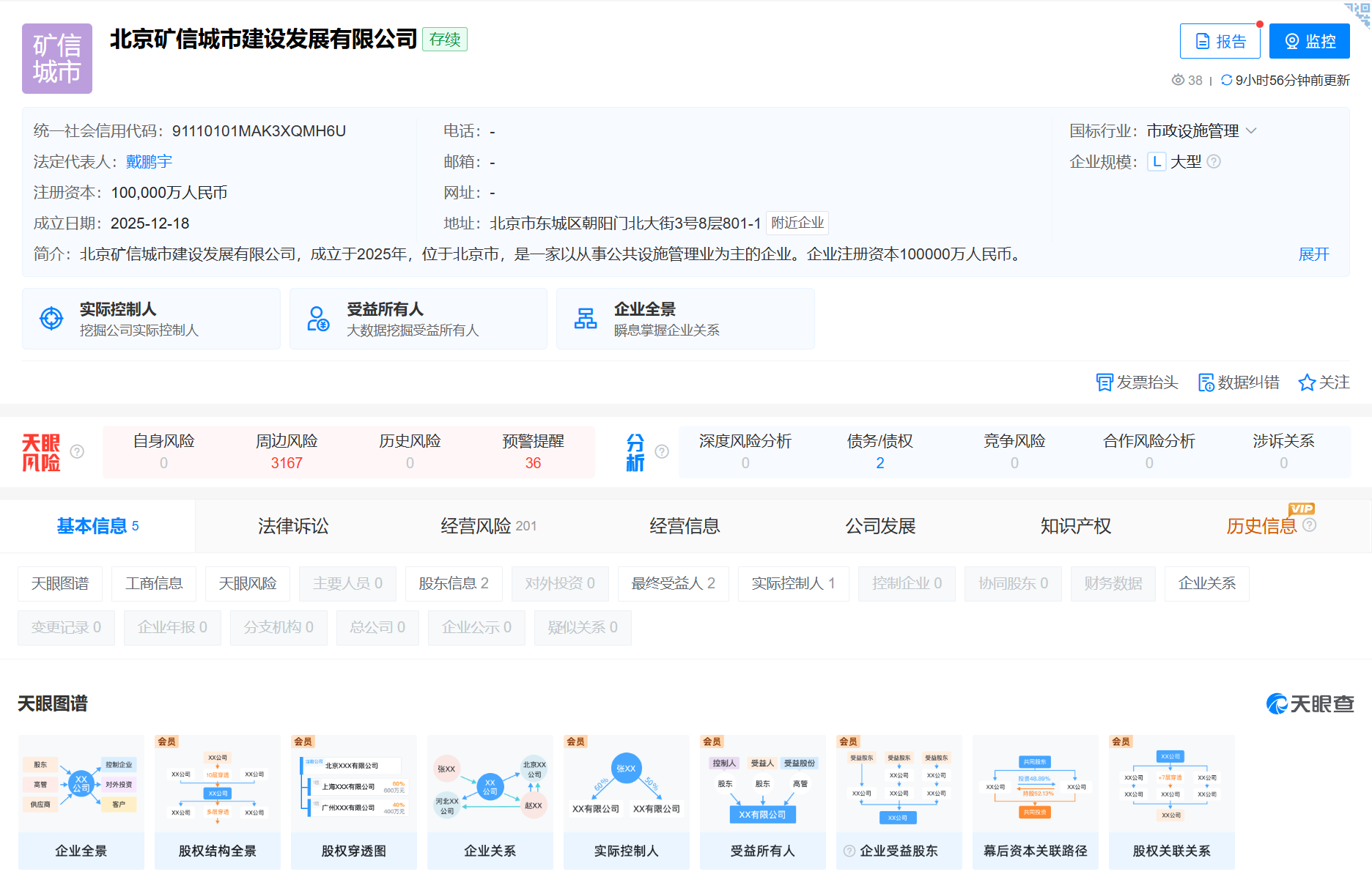Click the 附近企业 button
This screenshot has width=1372, height=880.
pos(797,223)
